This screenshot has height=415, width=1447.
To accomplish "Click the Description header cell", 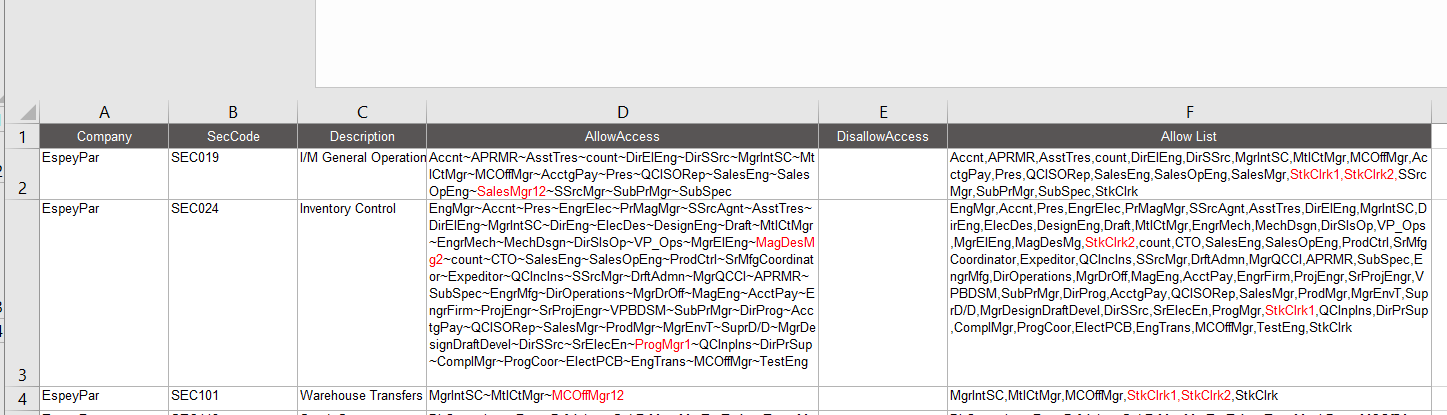I will [362, 137].
